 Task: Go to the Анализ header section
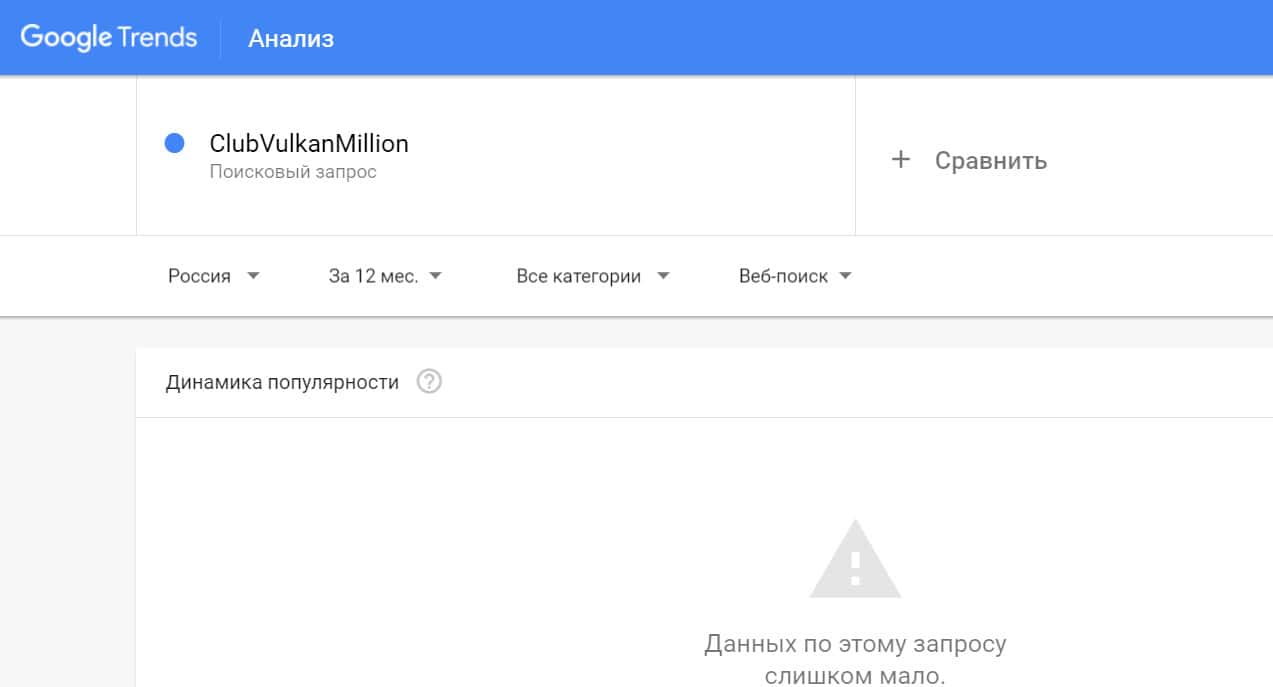click(x=291, y=39)
